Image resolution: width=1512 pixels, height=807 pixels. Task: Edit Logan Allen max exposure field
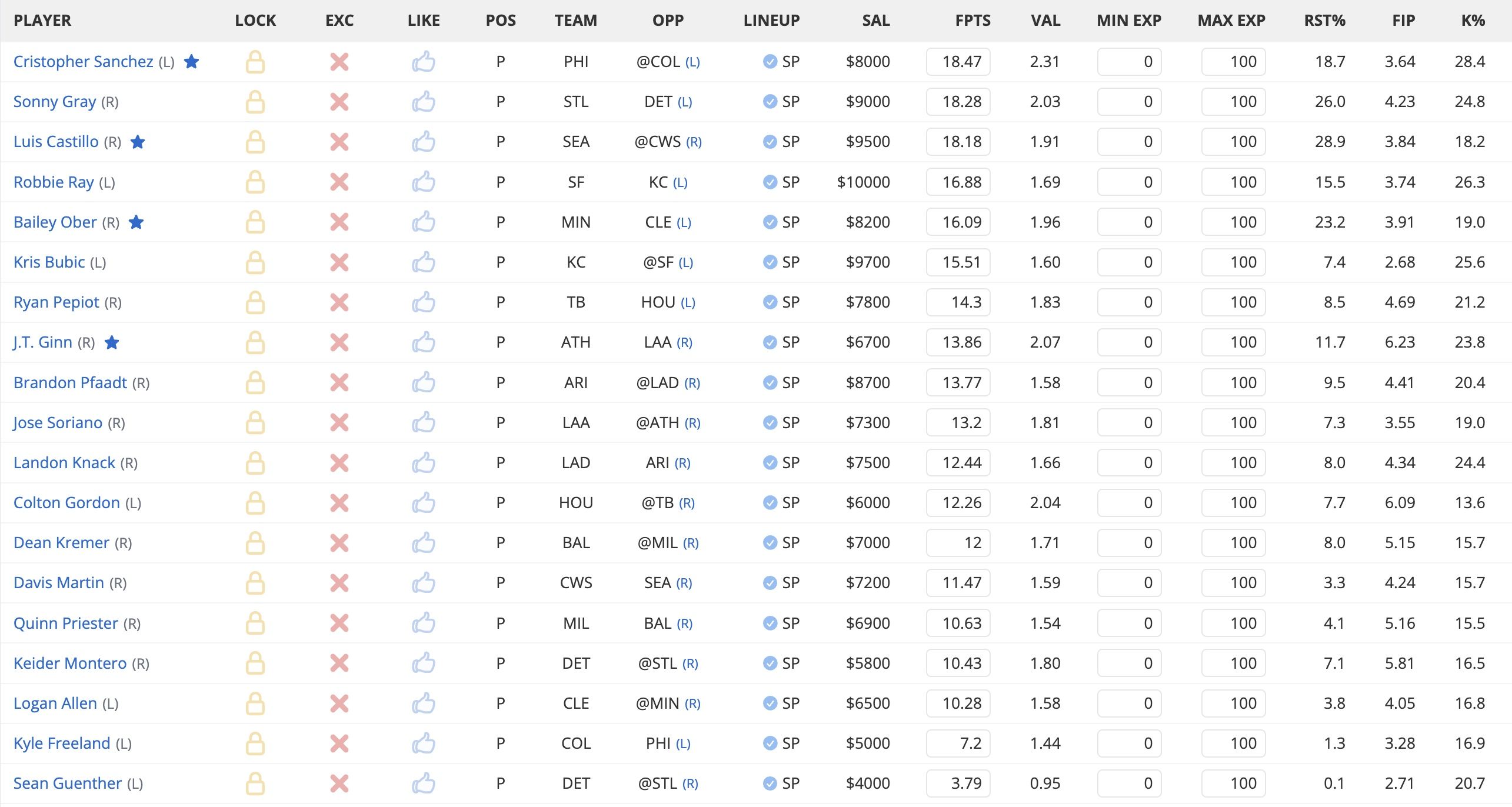coord(1233,703)
